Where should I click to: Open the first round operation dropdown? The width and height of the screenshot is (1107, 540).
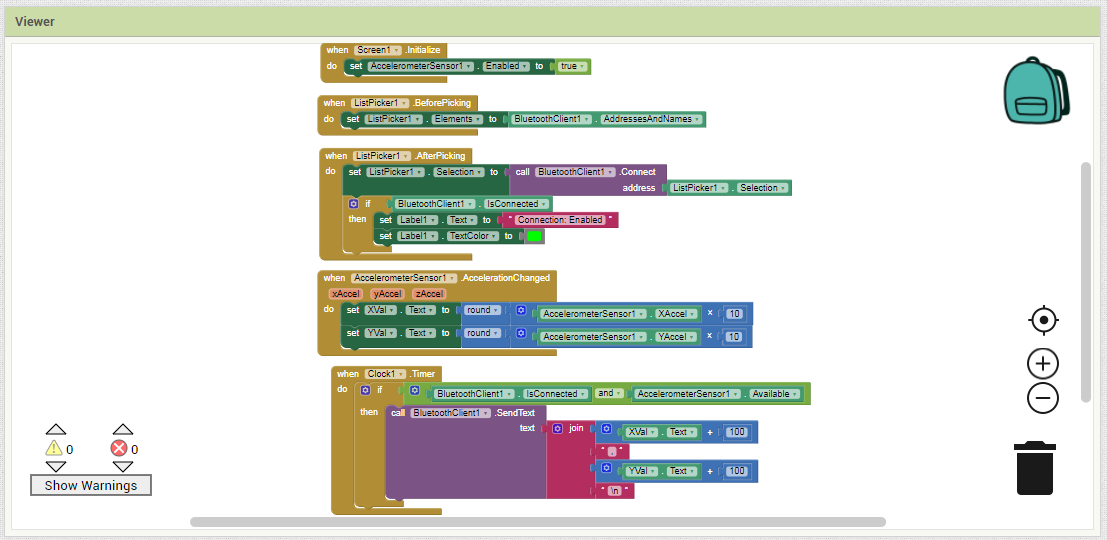(x=483, y=311)
